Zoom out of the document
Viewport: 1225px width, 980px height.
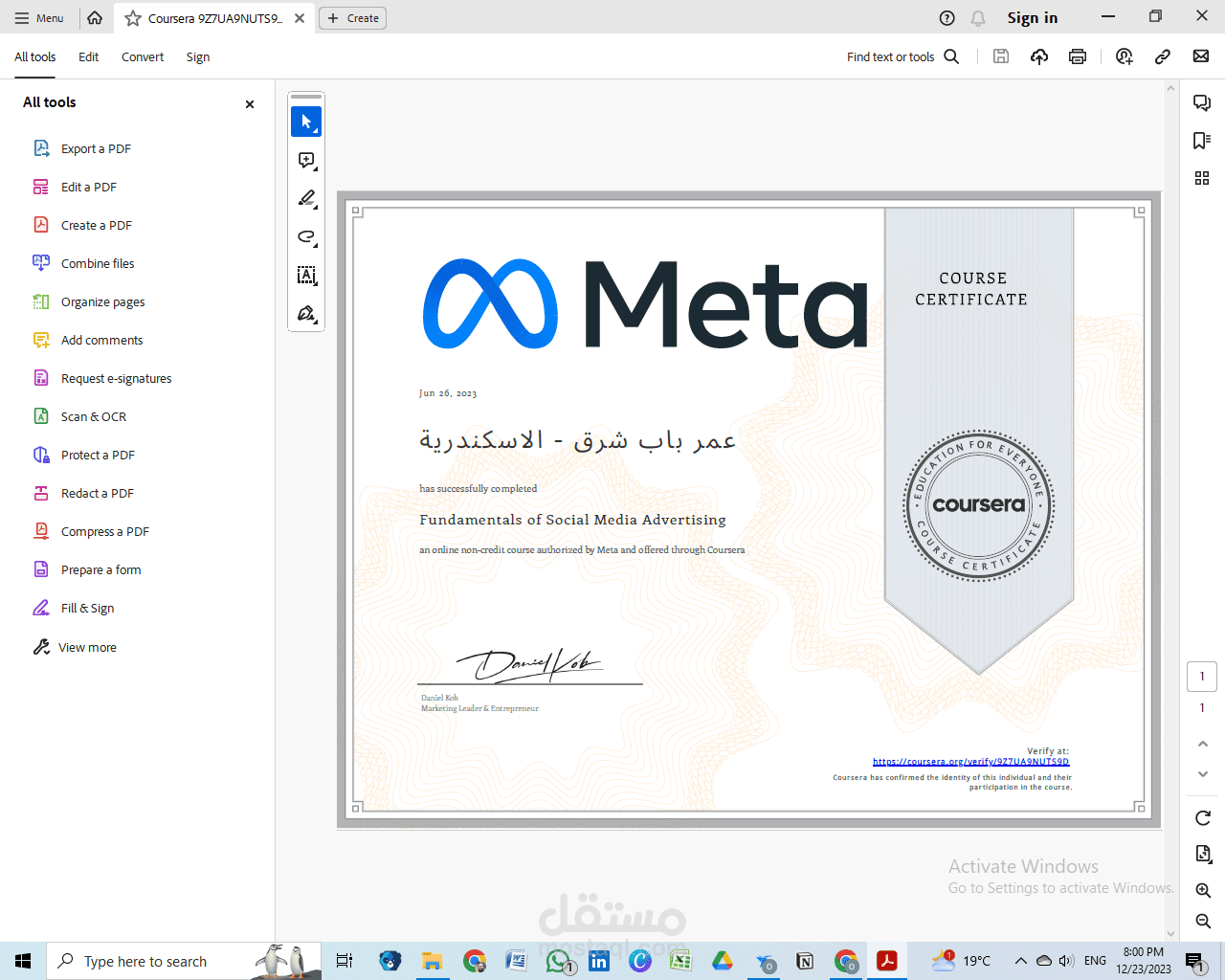click(x=1203, y=921)
